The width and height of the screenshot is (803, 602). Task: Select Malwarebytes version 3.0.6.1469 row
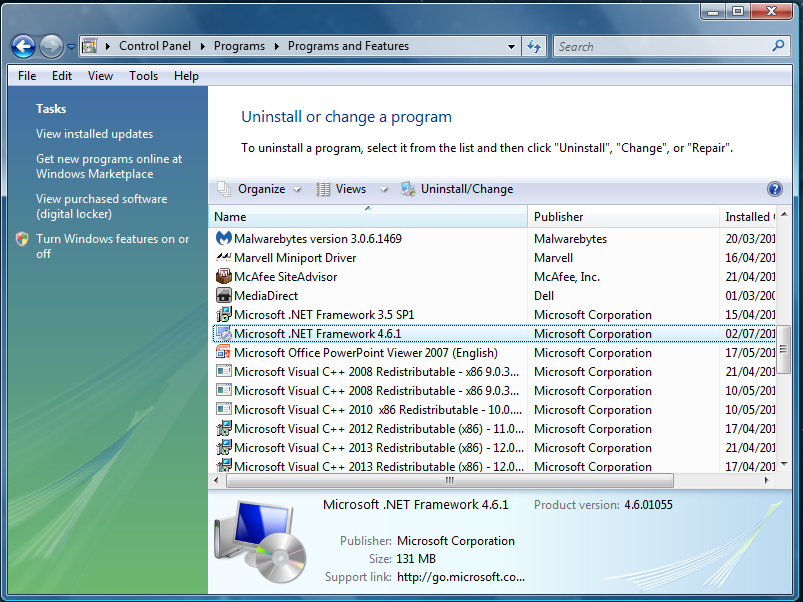tap(494, 239)
